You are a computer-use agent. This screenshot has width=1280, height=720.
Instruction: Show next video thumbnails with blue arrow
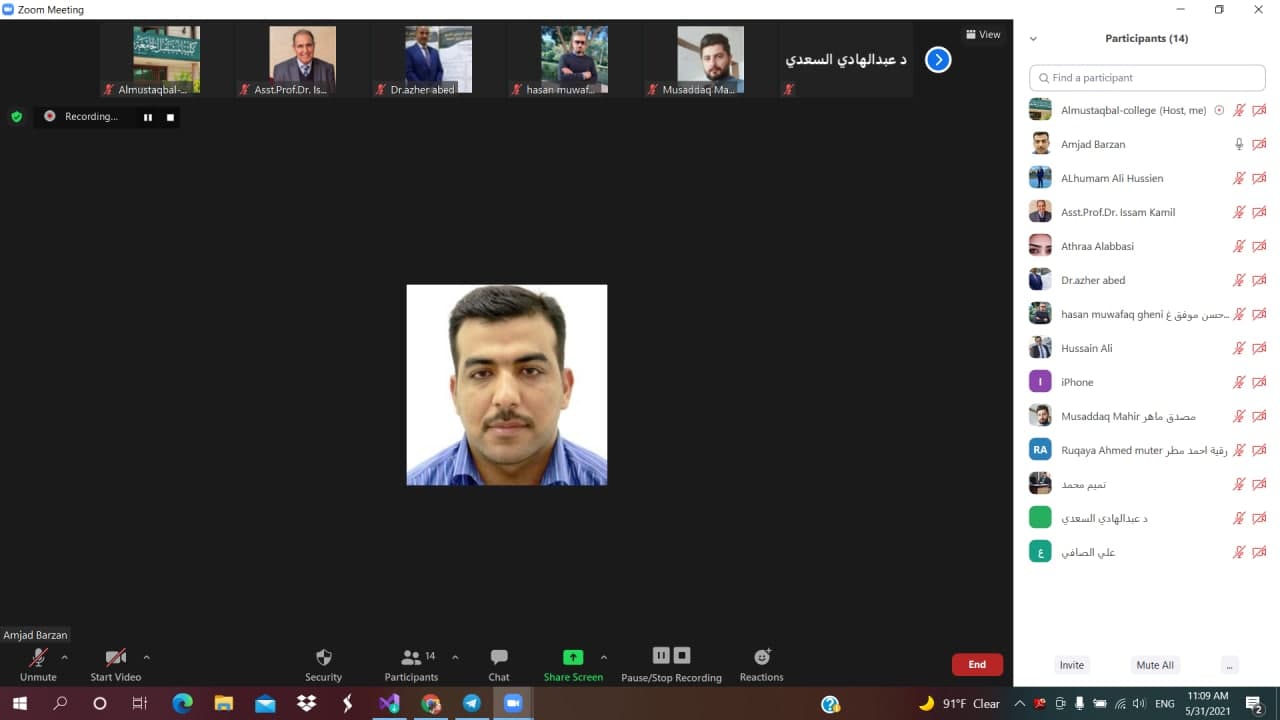938,60
